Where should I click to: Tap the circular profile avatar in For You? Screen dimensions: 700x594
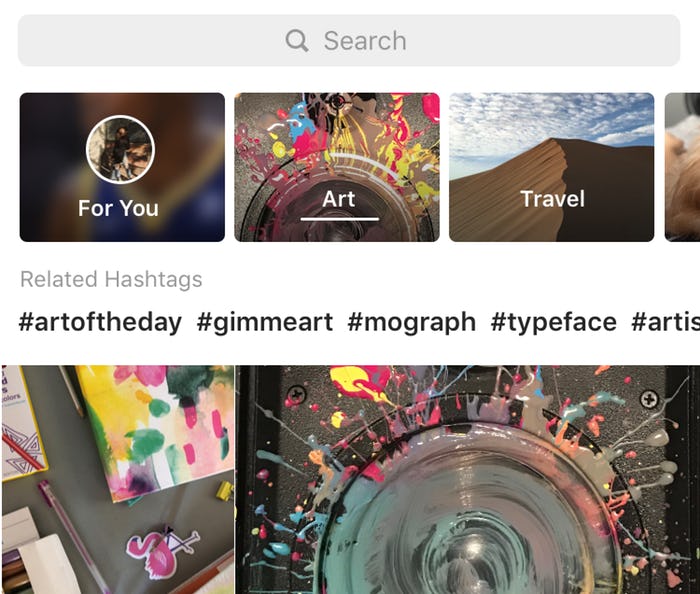pos(120,149)
